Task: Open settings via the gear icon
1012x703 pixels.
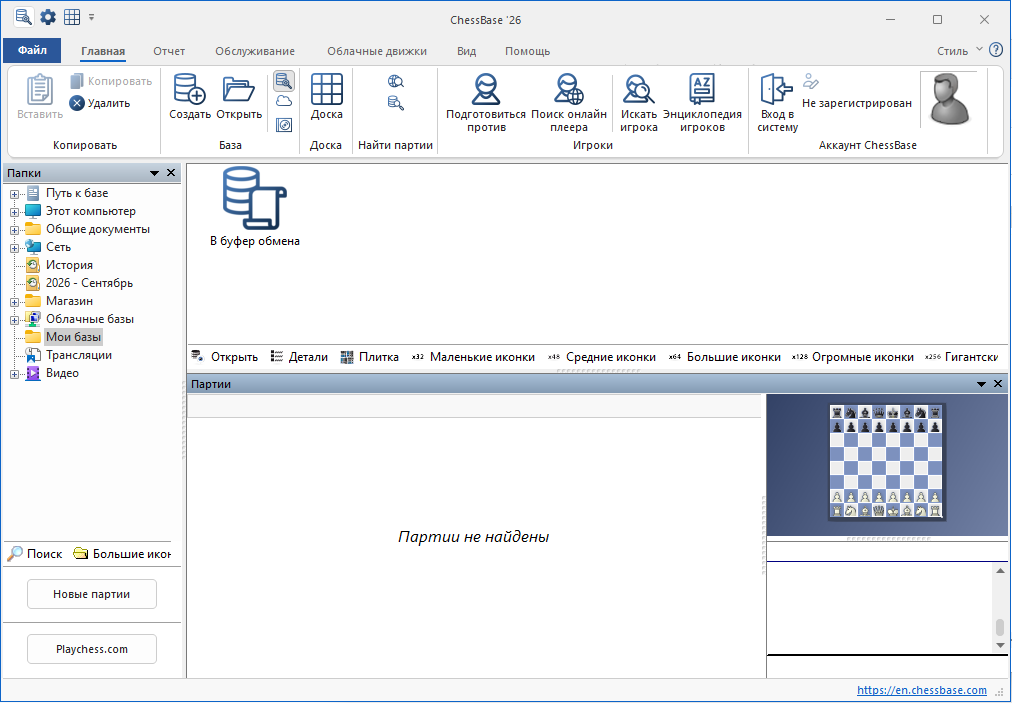Action: coord(48,17)
